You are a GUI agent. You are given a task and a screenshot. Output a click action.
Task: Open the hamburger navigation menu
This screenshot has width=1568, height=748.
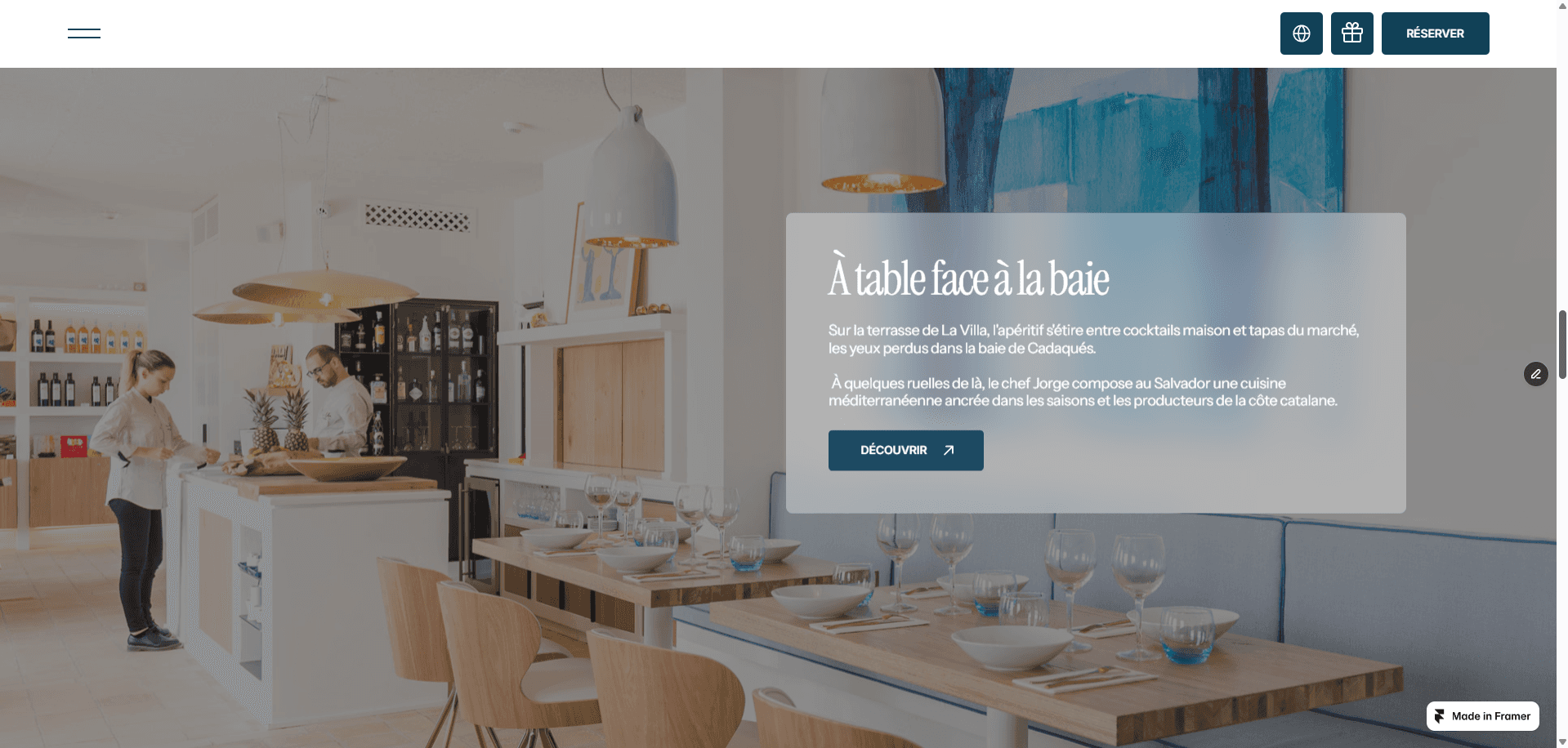(x=84, y=33)
